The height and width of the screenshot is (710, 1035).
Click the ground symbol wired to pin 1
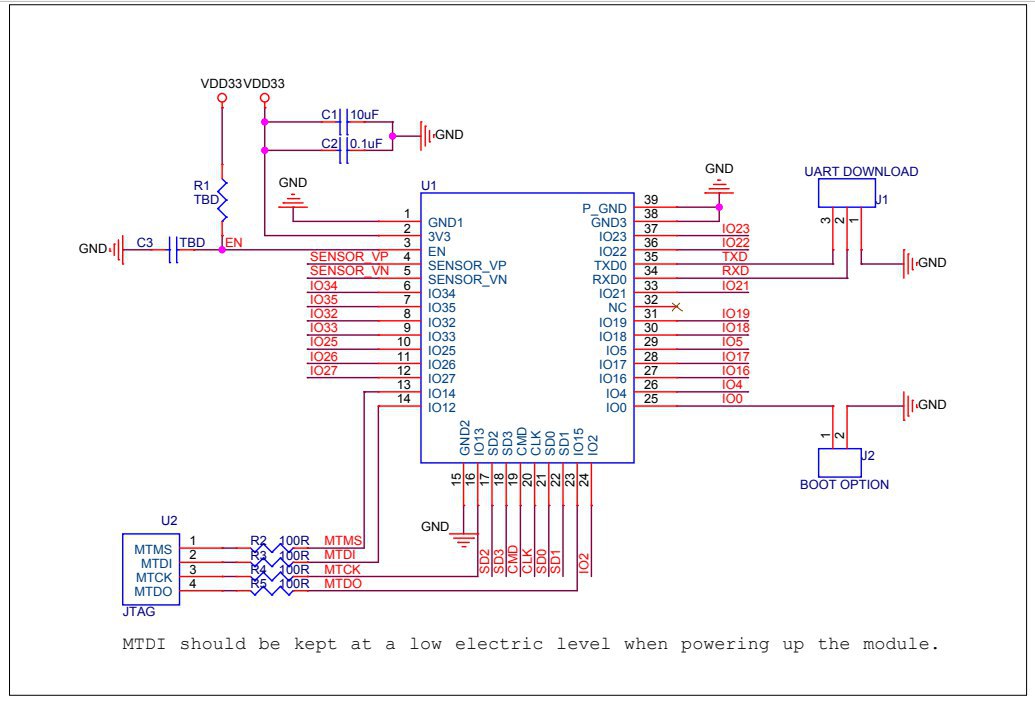point(292,200)
